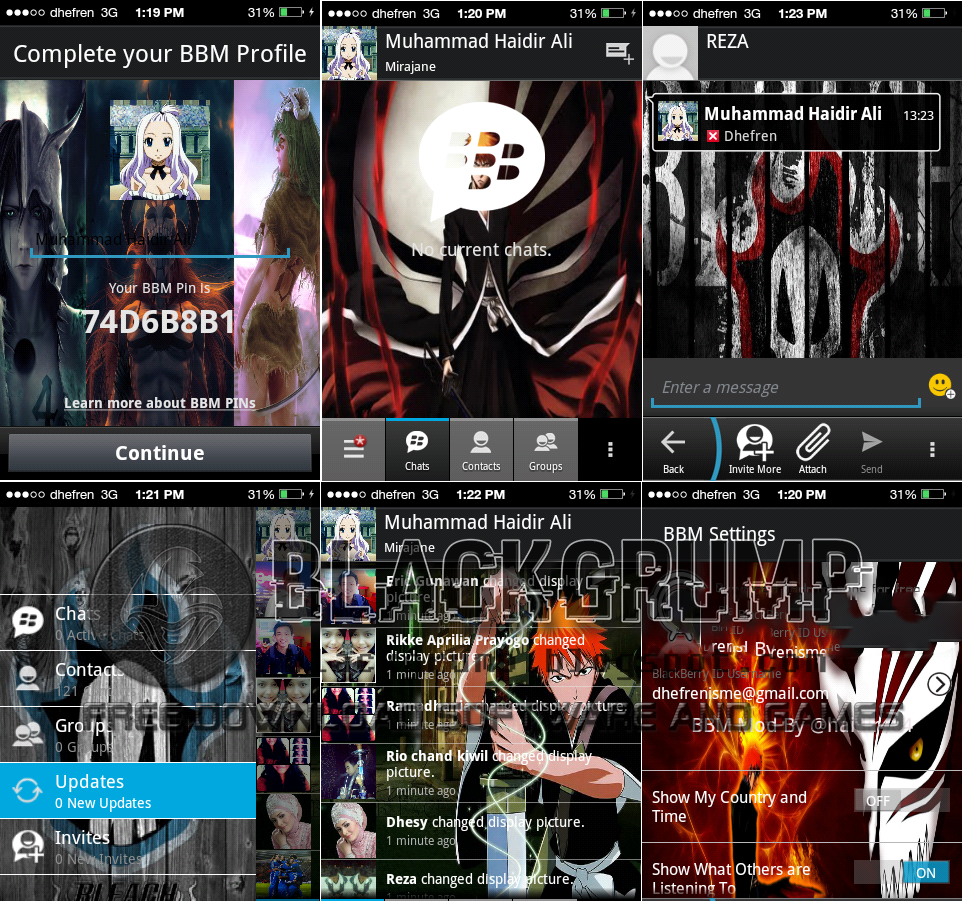This screenshot has height=901, width=962.
Task: Tap Rikke Aprilia Prayogo's display picture
Action: point(348,655)
